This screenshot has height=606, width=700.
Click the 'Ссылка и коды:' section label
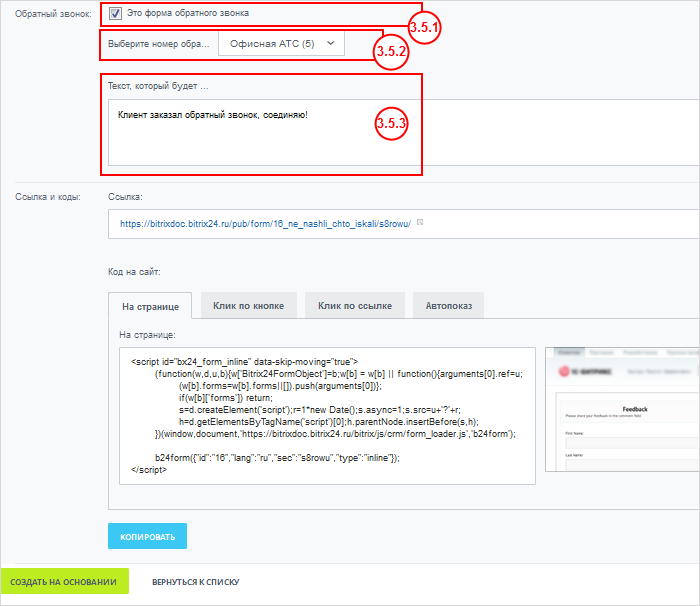(48, 197)
